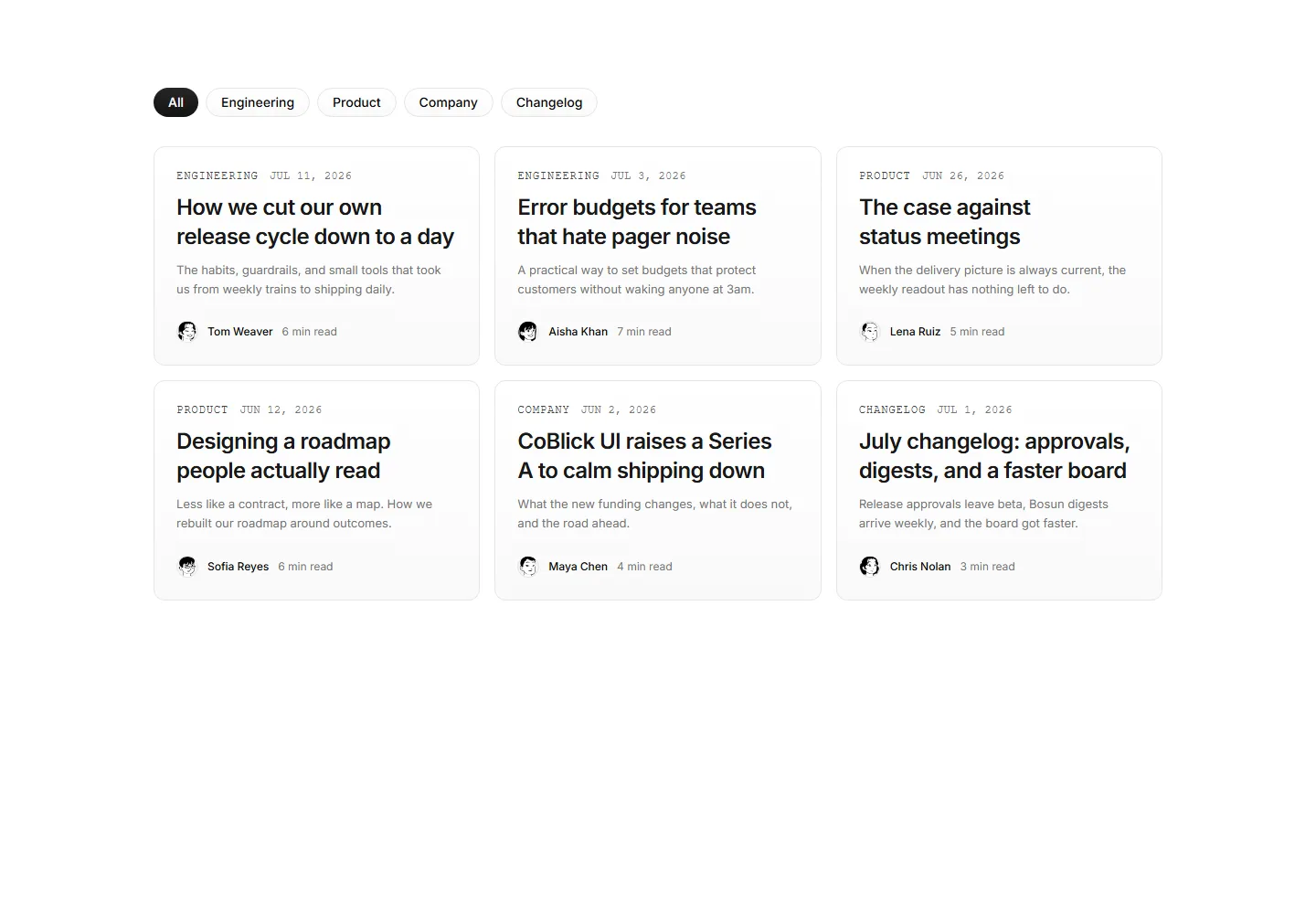Click the excerpt 'A practical way to set budgets'
Viewport: 1316px width, 914px height.
[637, 280]
